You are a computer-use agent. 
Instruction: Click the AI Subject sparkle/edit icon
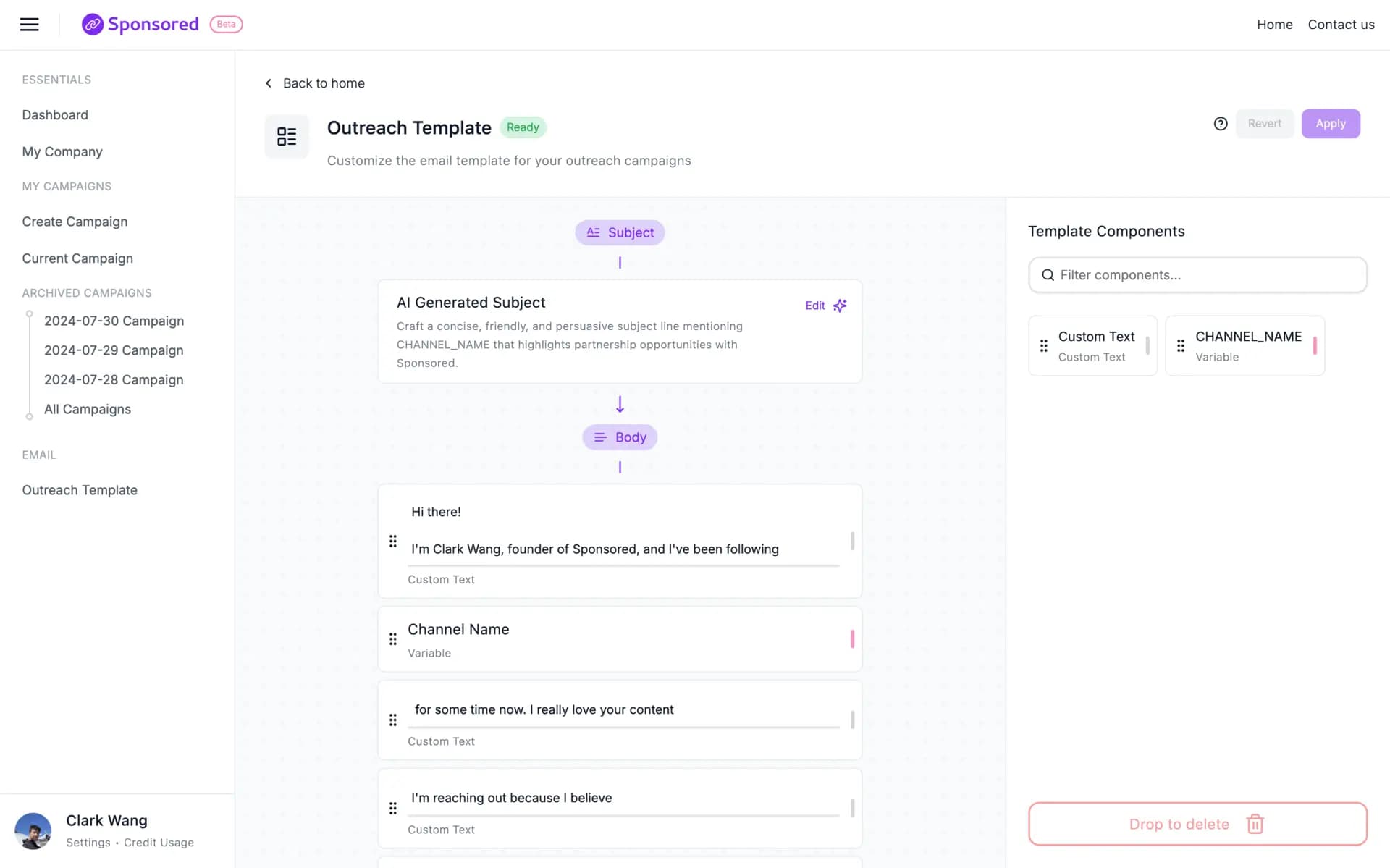(x=840, y=305)
